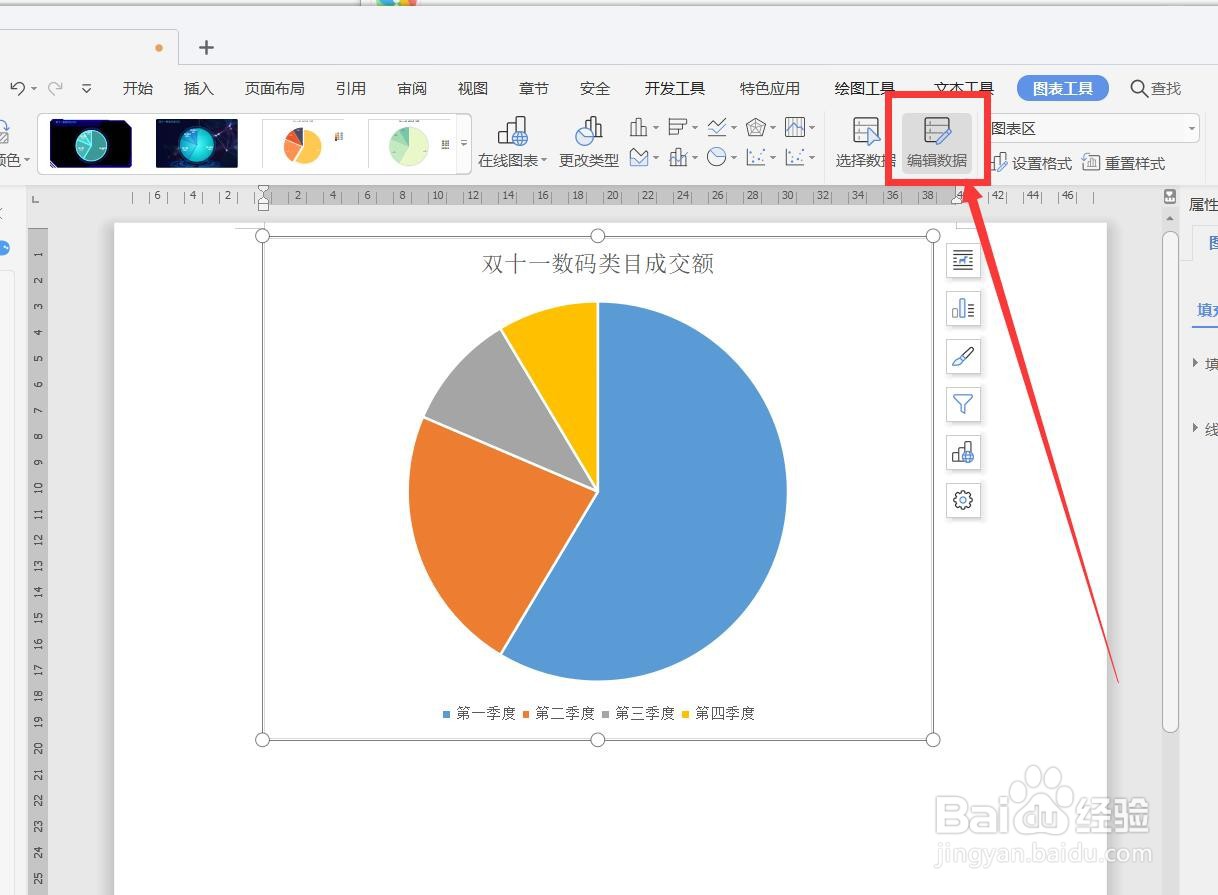Switch to the 插入 ribbon tab
Viewport: 1218px width, 895px height.
click(198, 88)
